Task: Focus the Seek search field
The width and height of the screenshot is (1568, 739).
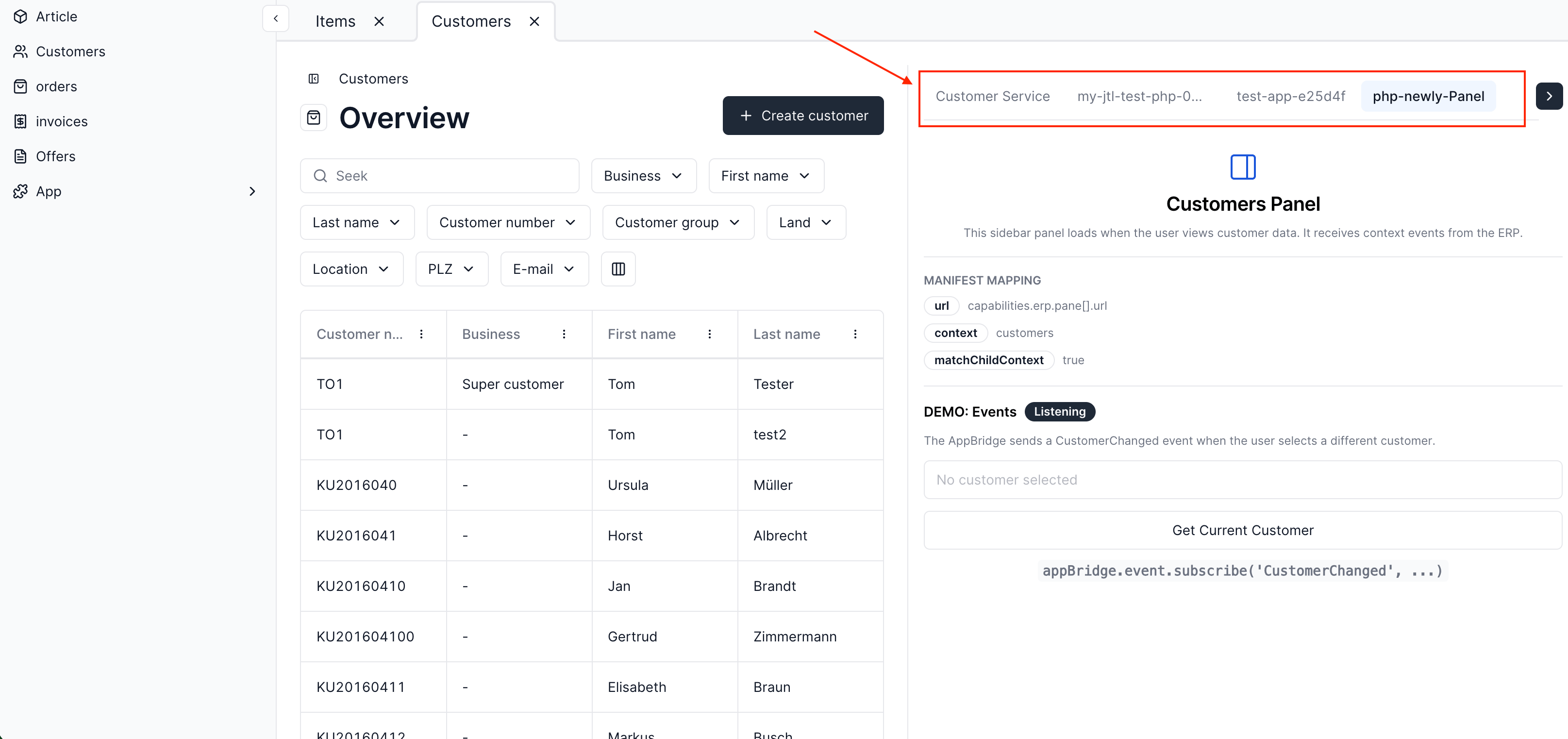Action: tap(439, 176)
